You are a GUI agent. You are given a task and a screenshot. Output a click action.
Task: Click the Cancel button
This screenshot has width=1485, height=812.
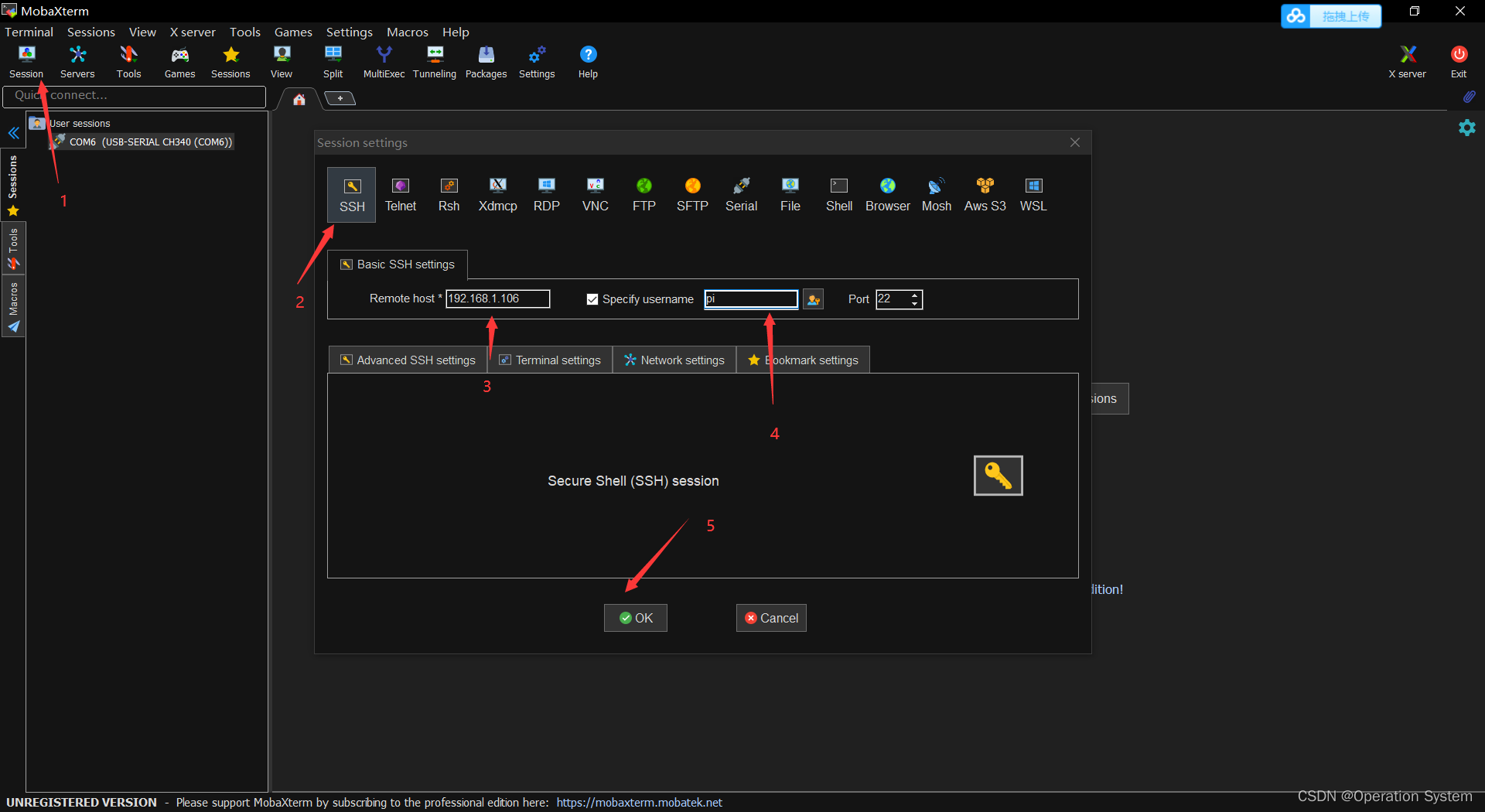tap(771, 618)
